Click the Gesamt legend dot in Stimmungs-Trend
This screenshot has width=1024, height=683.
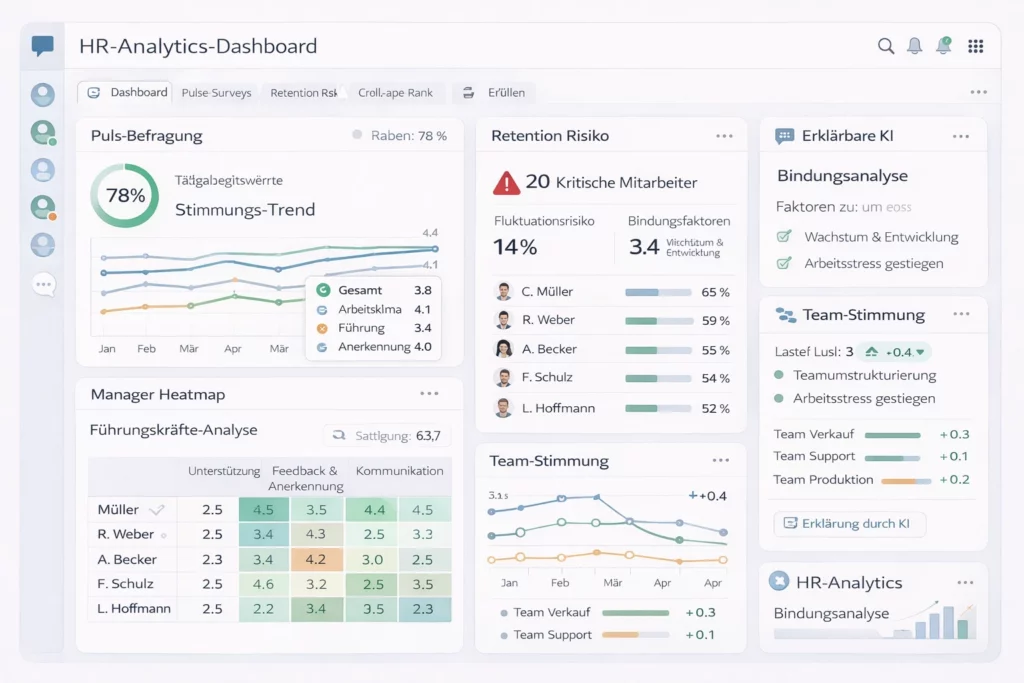(x=323, y=289)
